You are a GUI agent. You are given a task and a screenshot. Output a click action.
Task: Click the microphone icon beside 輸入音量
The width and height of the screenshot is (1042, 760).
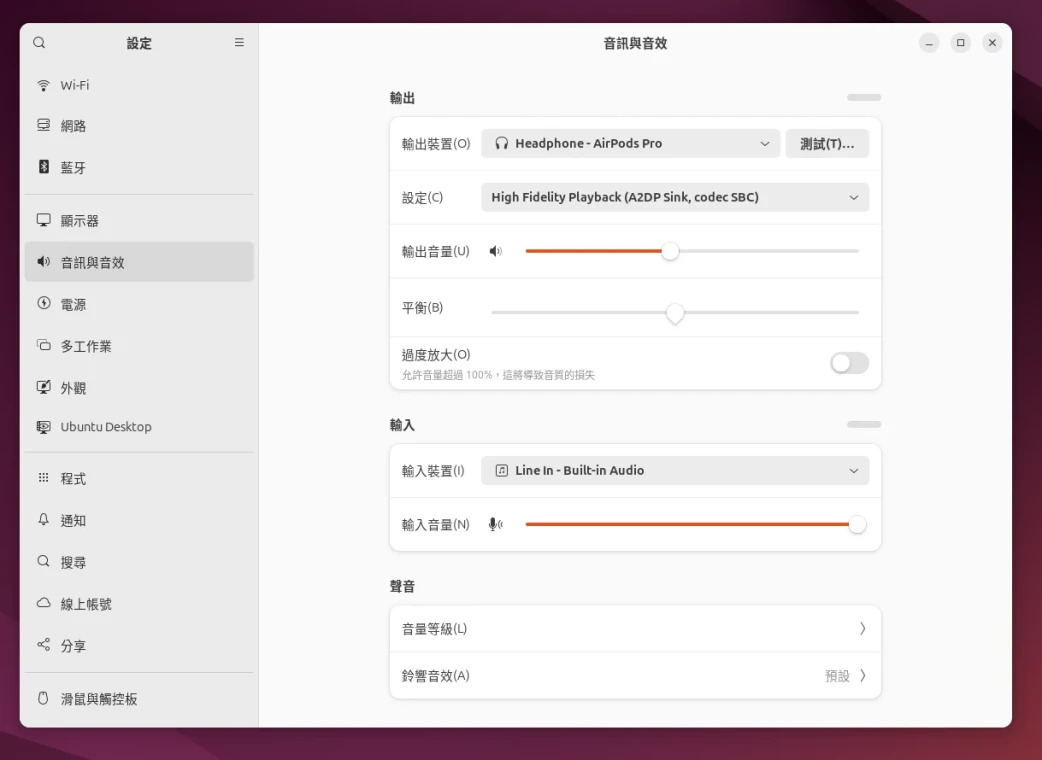[495, 524]
